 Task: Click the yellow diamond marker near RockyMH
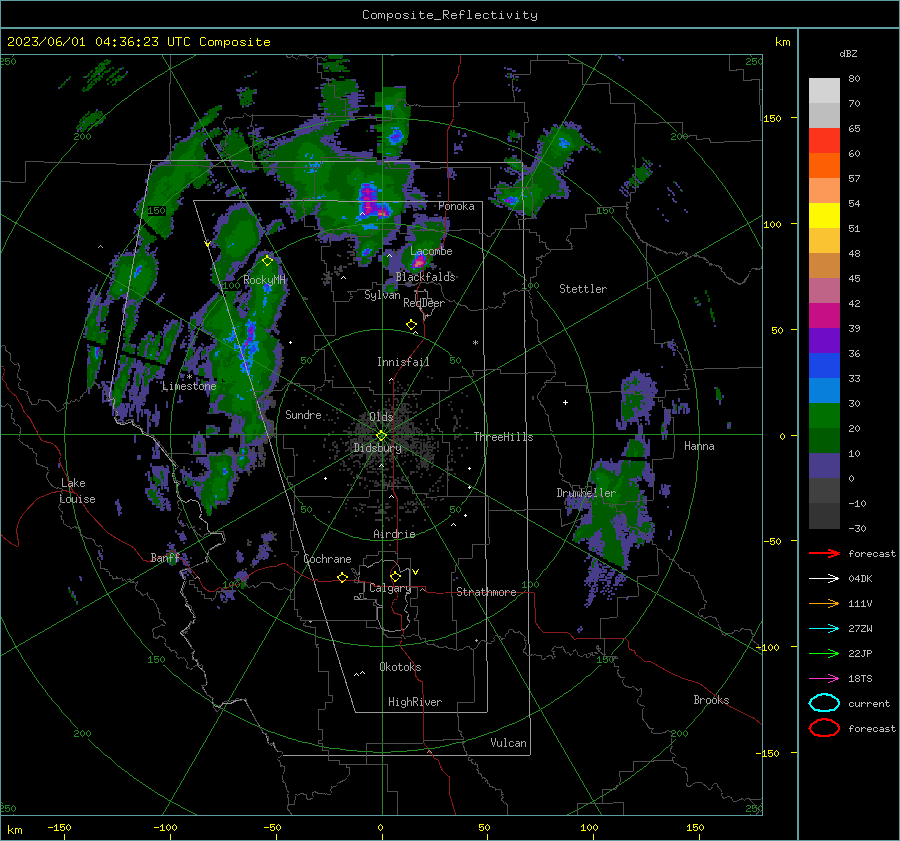[x=267, y=261]
